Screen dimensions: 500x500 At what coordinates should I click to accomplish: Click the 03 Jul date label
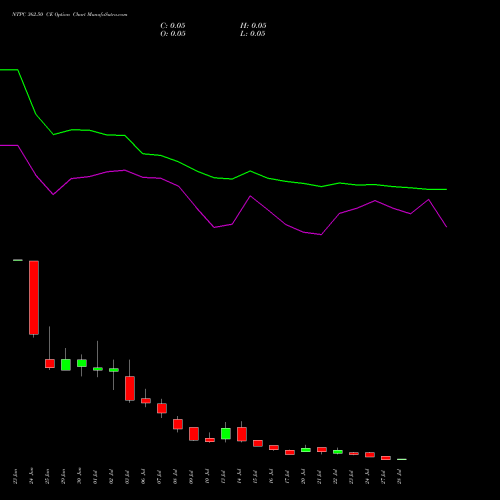(127, 477)
